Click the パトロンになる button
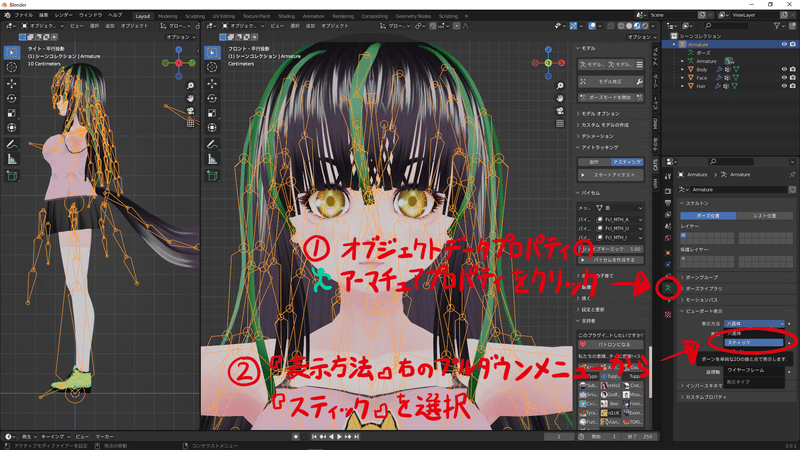Viewport: 800px width, 450px height. (x=611, y=344)
